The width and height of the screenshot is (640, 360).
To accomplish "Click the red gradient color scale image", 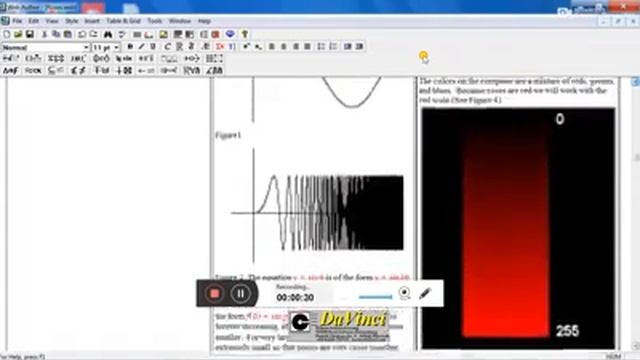I will click(x=518, y=229).
